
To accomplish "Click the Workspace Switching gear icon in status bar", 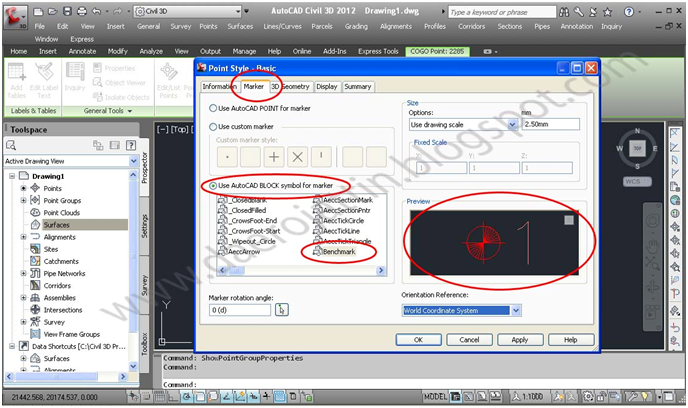I will (588, 397).
